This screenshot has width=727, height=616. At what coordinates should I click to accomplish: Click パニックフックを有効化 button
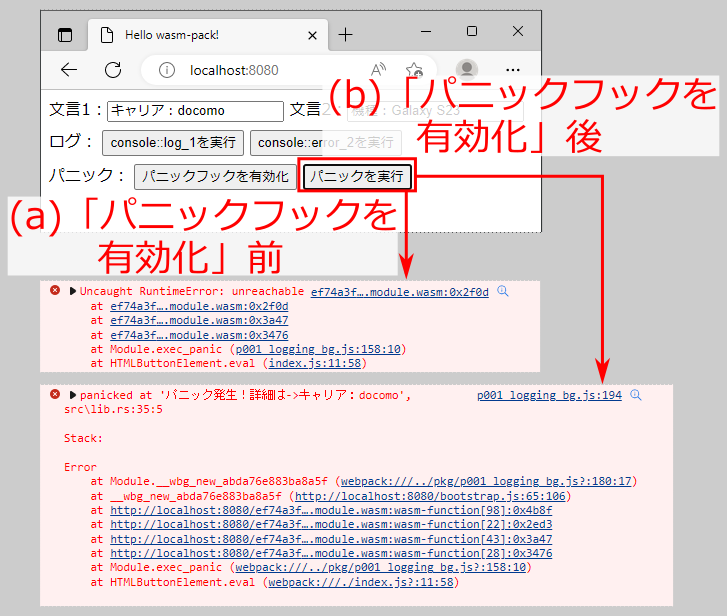(x=215, y=177)
